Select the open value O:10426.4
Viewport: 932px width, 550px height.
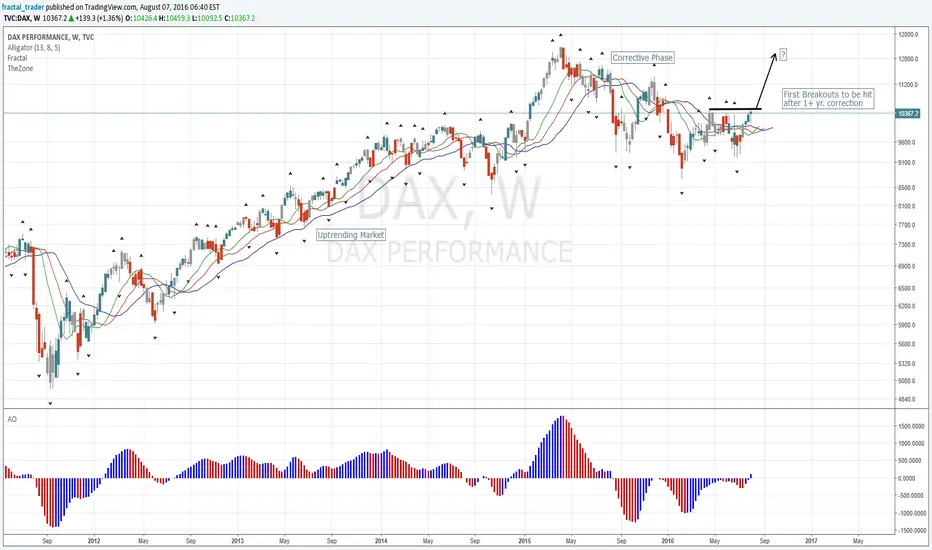pos(141,18)
